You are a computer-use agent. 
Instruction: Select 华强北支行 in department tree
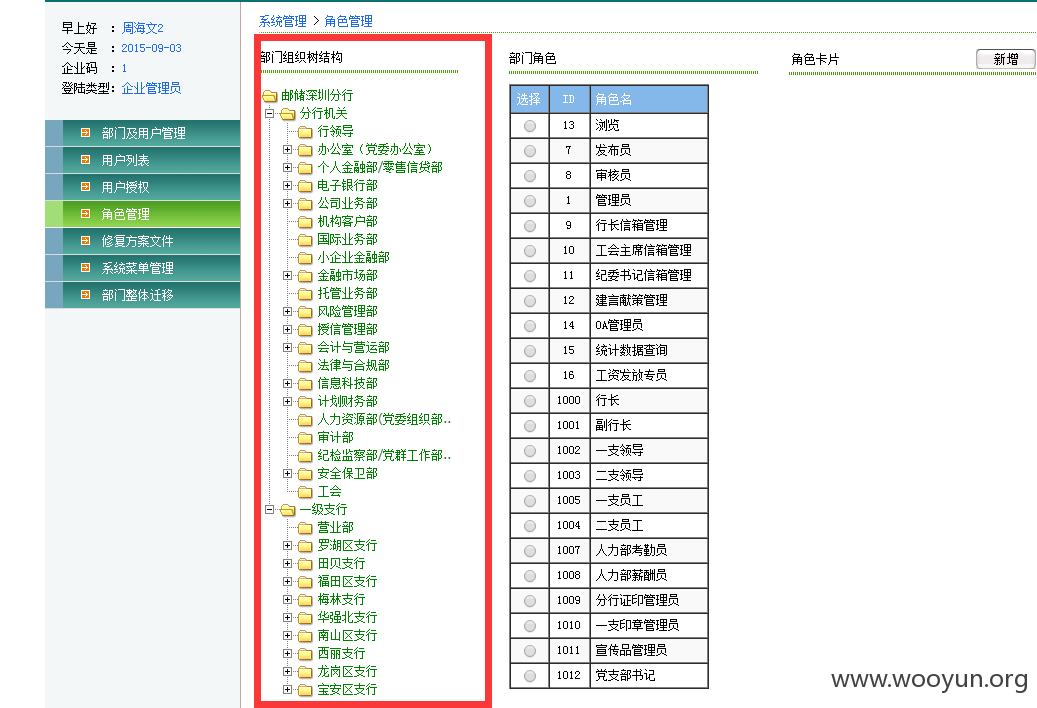point(347,617)
